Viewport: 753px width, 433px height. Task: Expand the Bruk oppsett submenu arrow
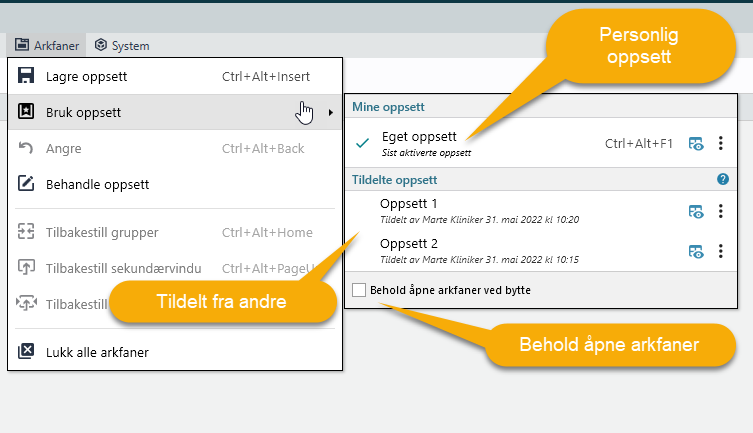330,112
